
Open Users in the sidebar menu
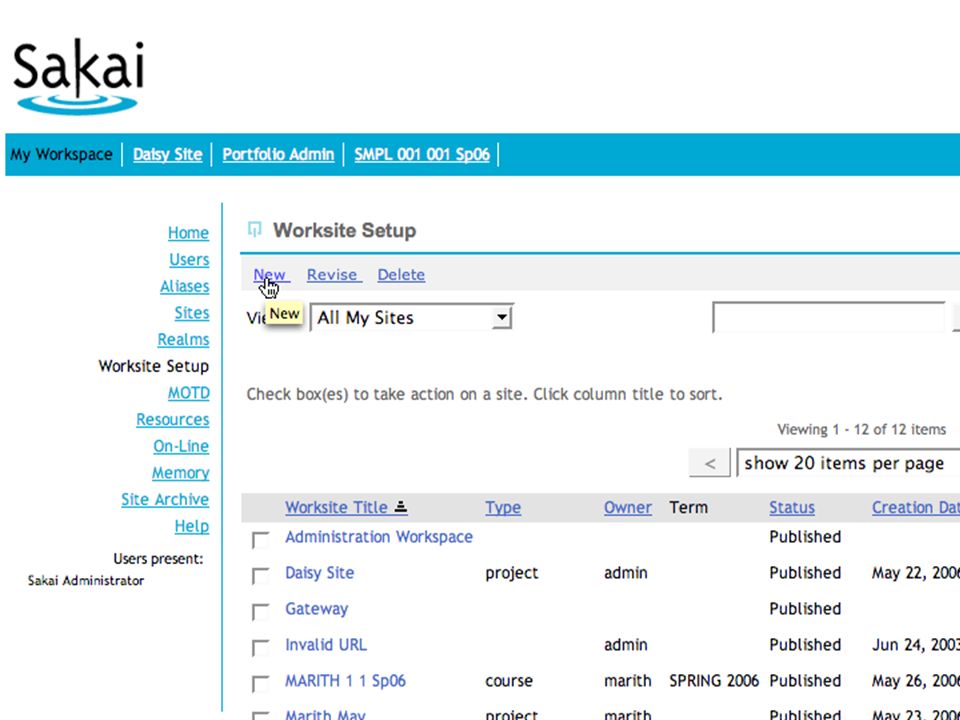point(189,260)
